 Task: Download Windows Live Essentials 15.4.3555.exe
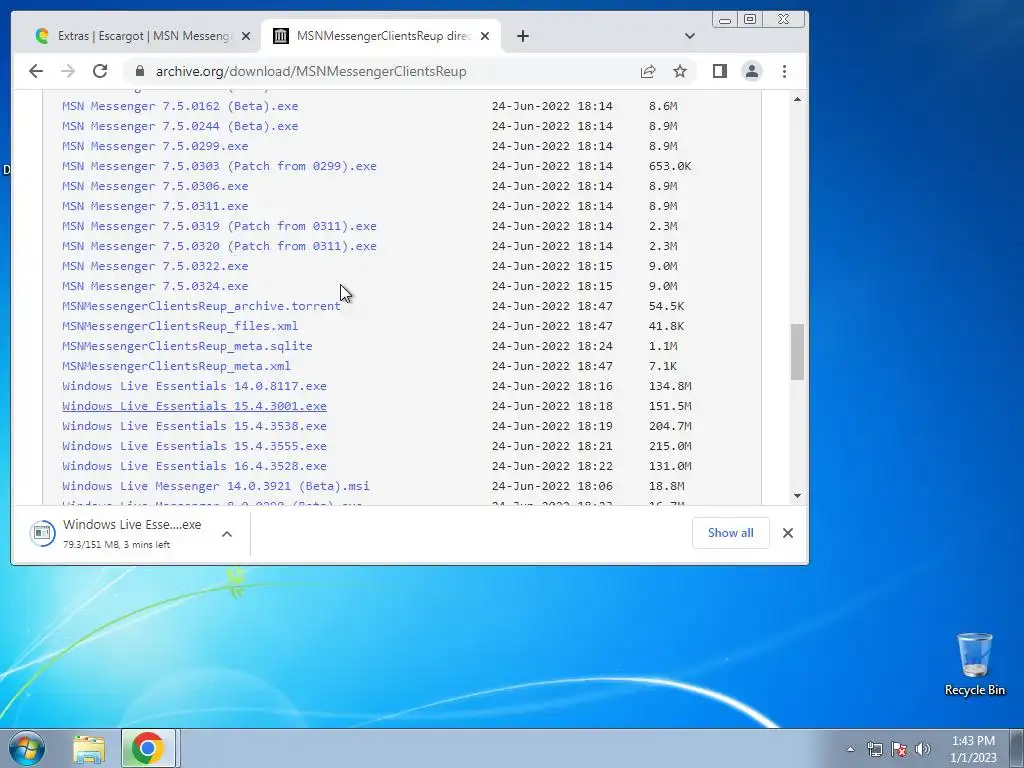point(194,446)
